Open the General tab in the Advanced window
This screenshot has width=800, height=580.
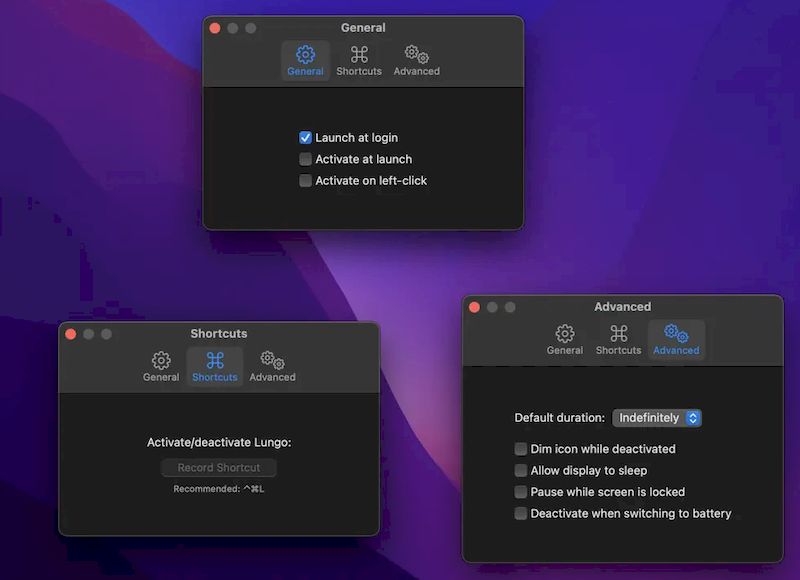pos(564,340)
